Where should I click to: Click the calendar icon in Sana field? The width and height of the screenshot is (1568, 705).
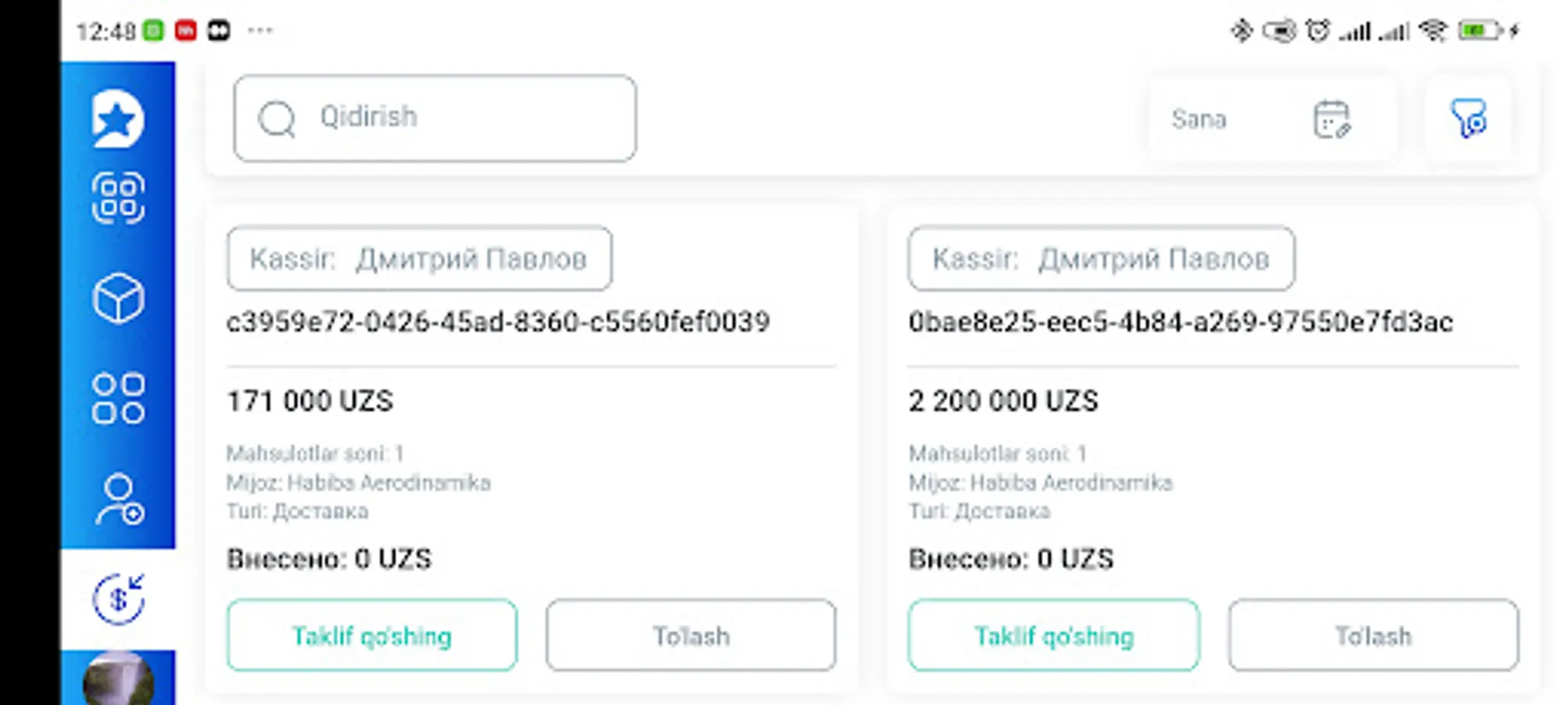(x=1331, y=119)
